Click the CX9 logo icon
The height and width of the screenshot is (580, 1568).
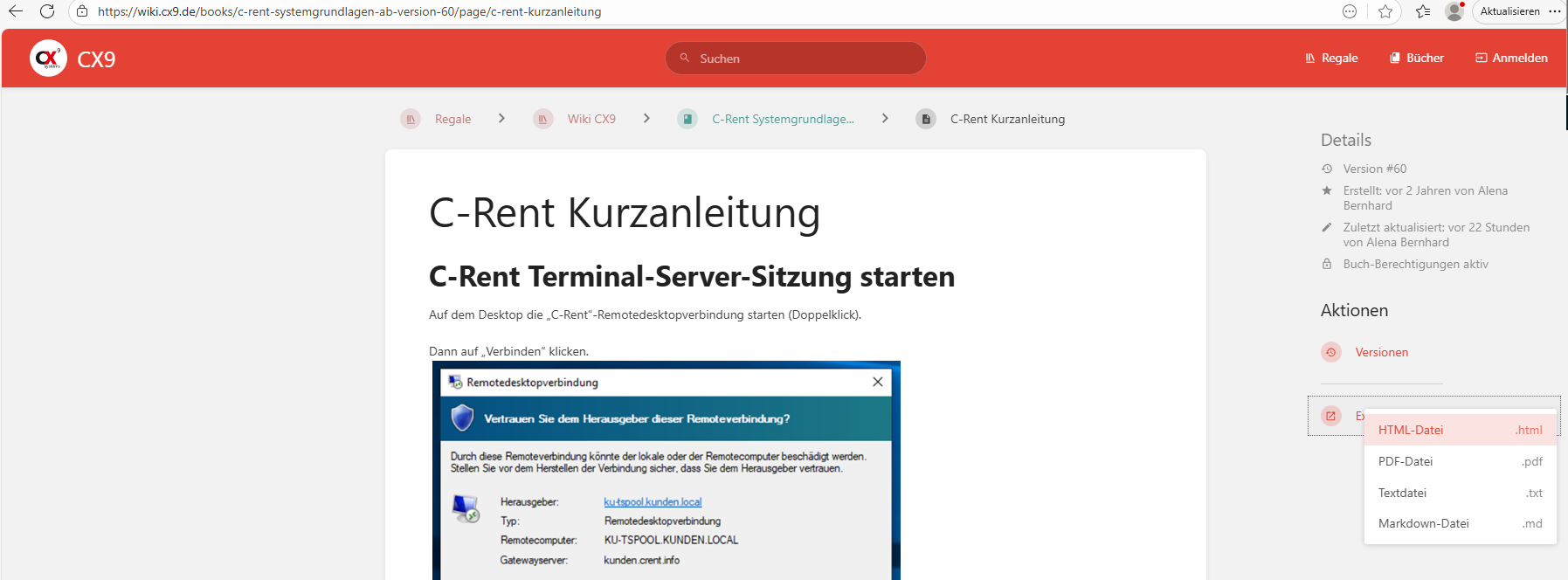(x=48, y=59)
